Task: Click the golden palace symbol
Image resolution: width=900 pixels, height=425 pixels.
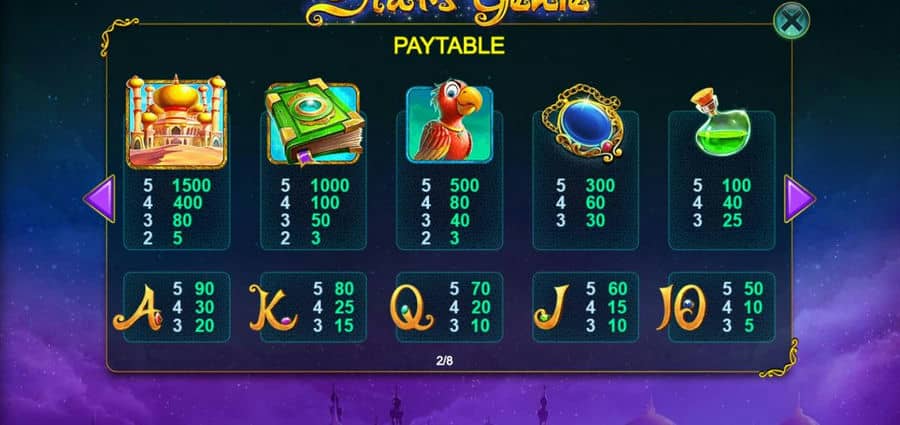Action: 176,122
